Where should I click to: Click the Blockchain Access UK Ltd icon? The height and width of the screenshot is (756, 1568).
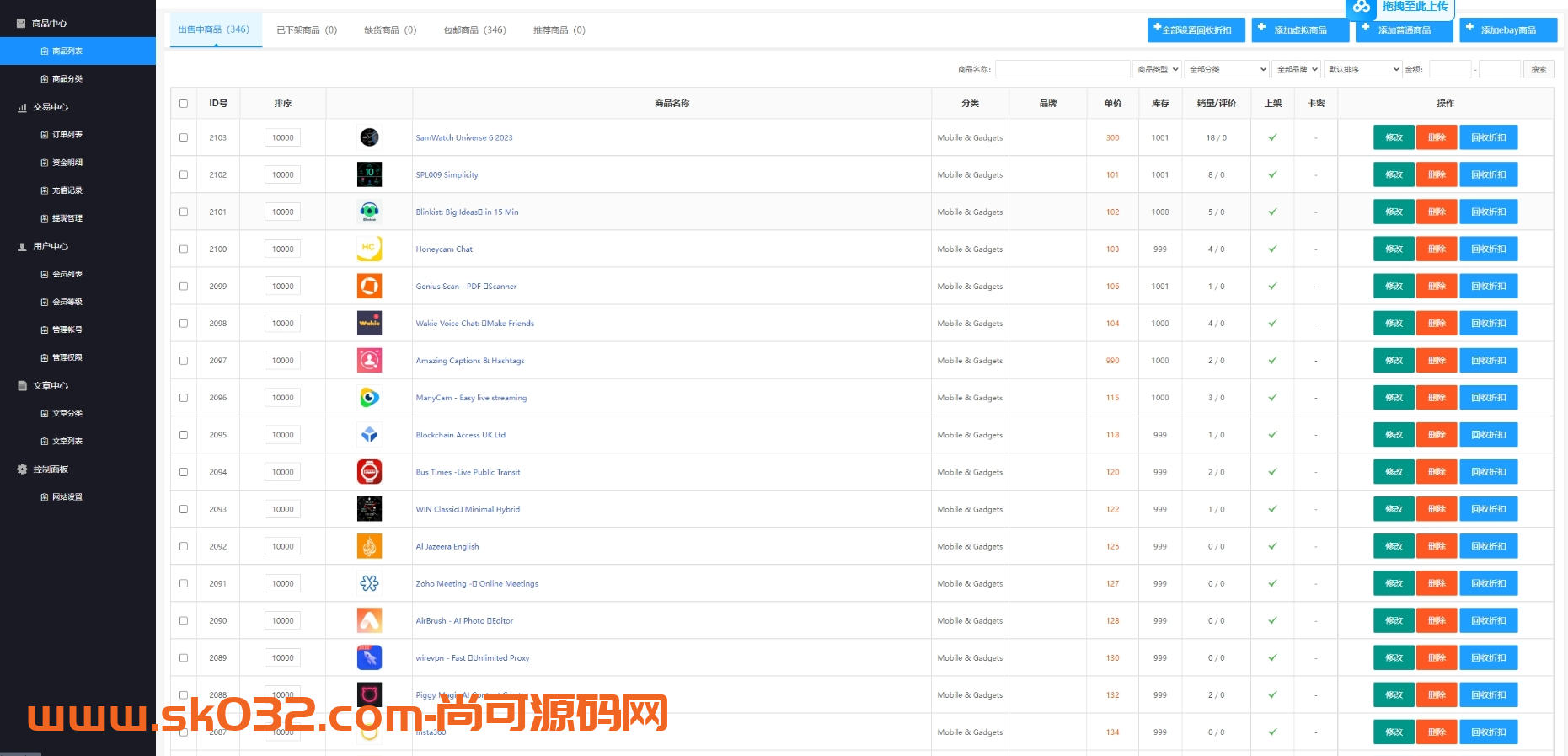point(369,435)
